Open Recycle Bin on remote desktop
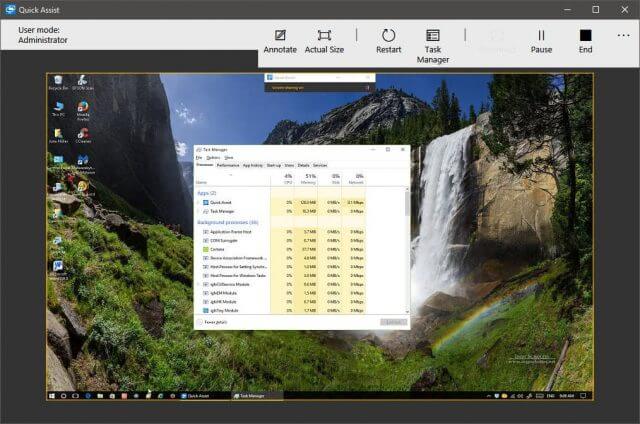Screen dimensions: 640x424 tap(58, 82)
